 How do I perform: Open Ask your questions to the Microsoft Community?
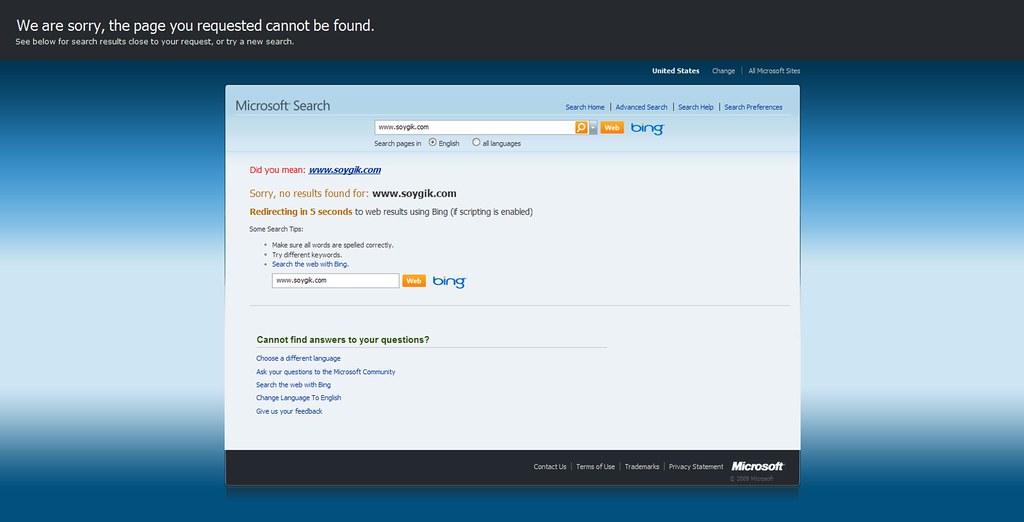[x=325, y=372]
